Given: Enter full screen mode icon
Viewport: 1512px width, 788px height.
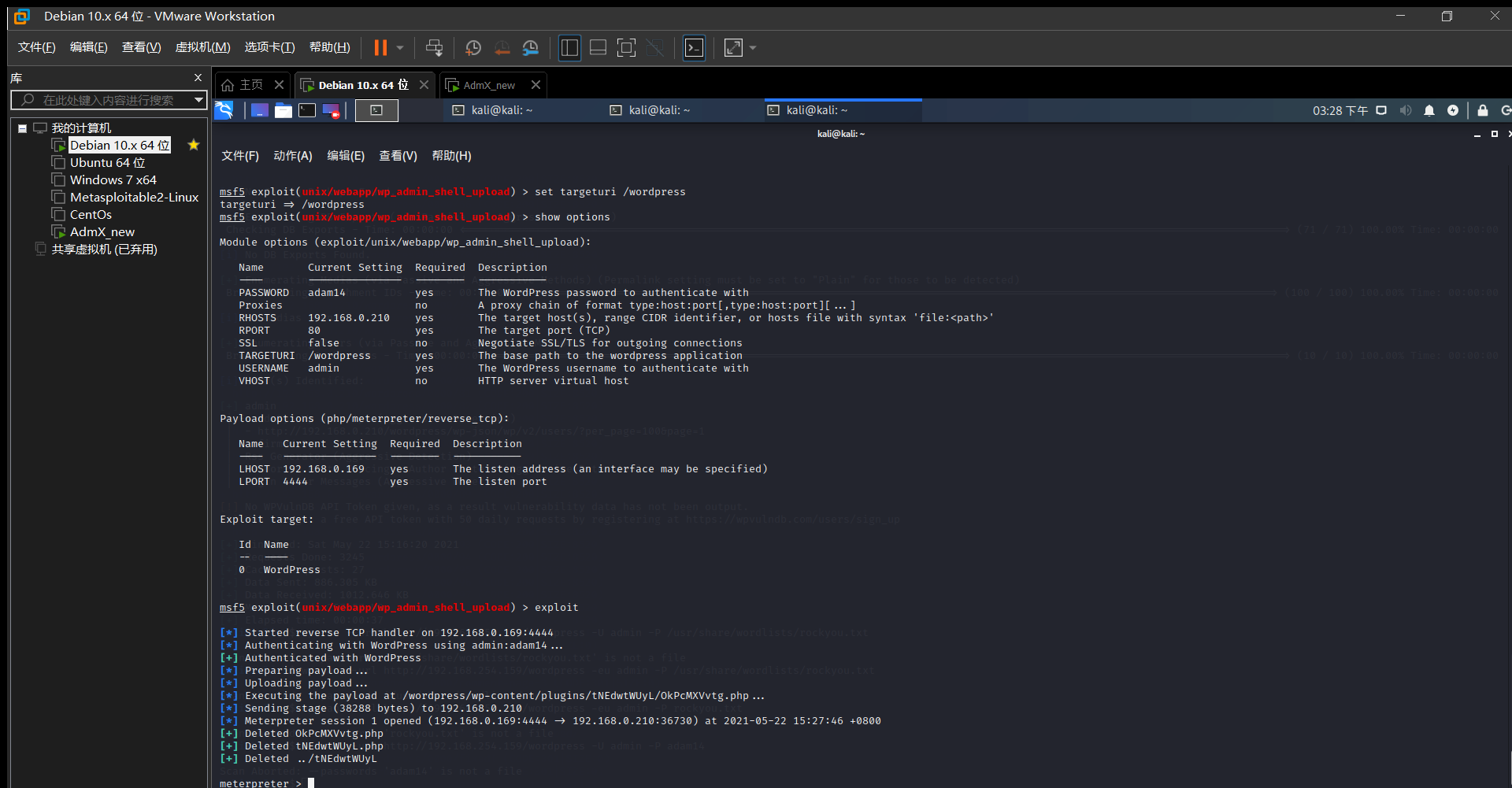Looking at the screenshot, I should point(626,48).
